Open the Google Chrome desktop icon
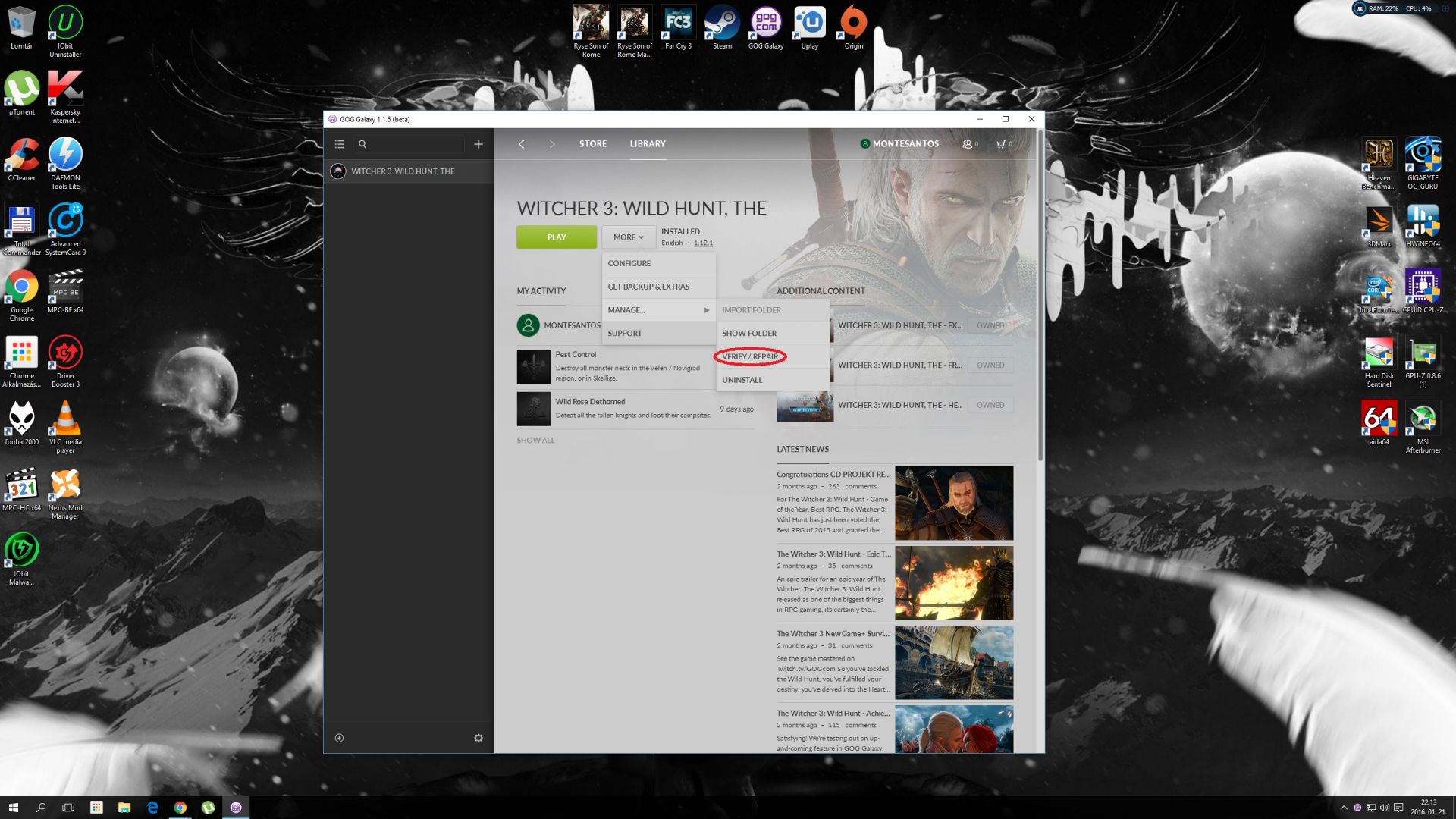This screenshot has width=1456, height=819. point(22,296)
